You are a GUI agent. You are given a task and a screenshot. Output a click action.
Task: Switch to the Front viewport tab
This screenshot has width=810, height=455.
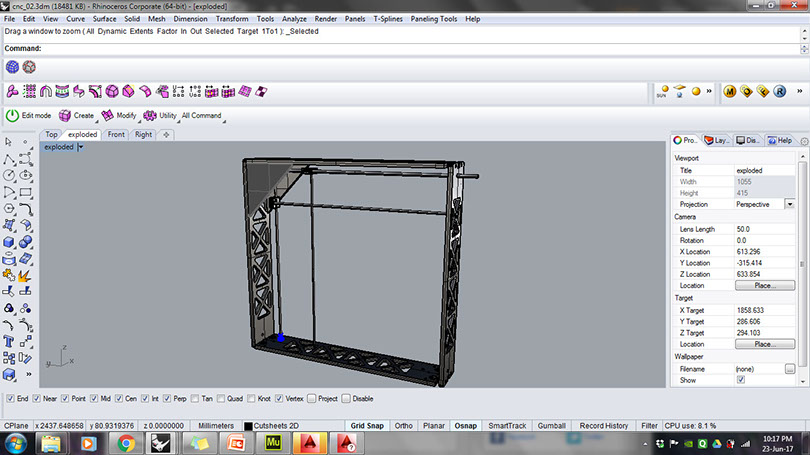[x=116, y=134]
